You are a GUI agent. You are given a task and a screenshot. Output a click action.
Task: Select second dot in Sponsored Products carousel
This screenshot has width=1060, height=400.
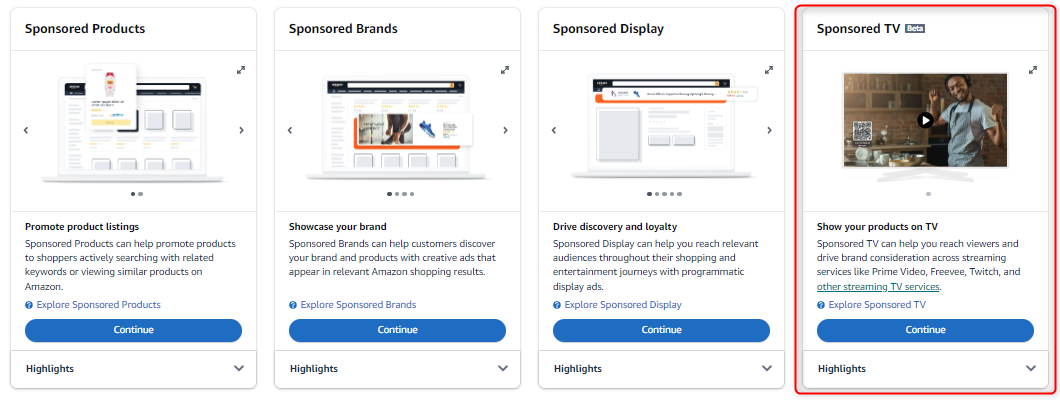pyautogui.click(x=141, y=194)
